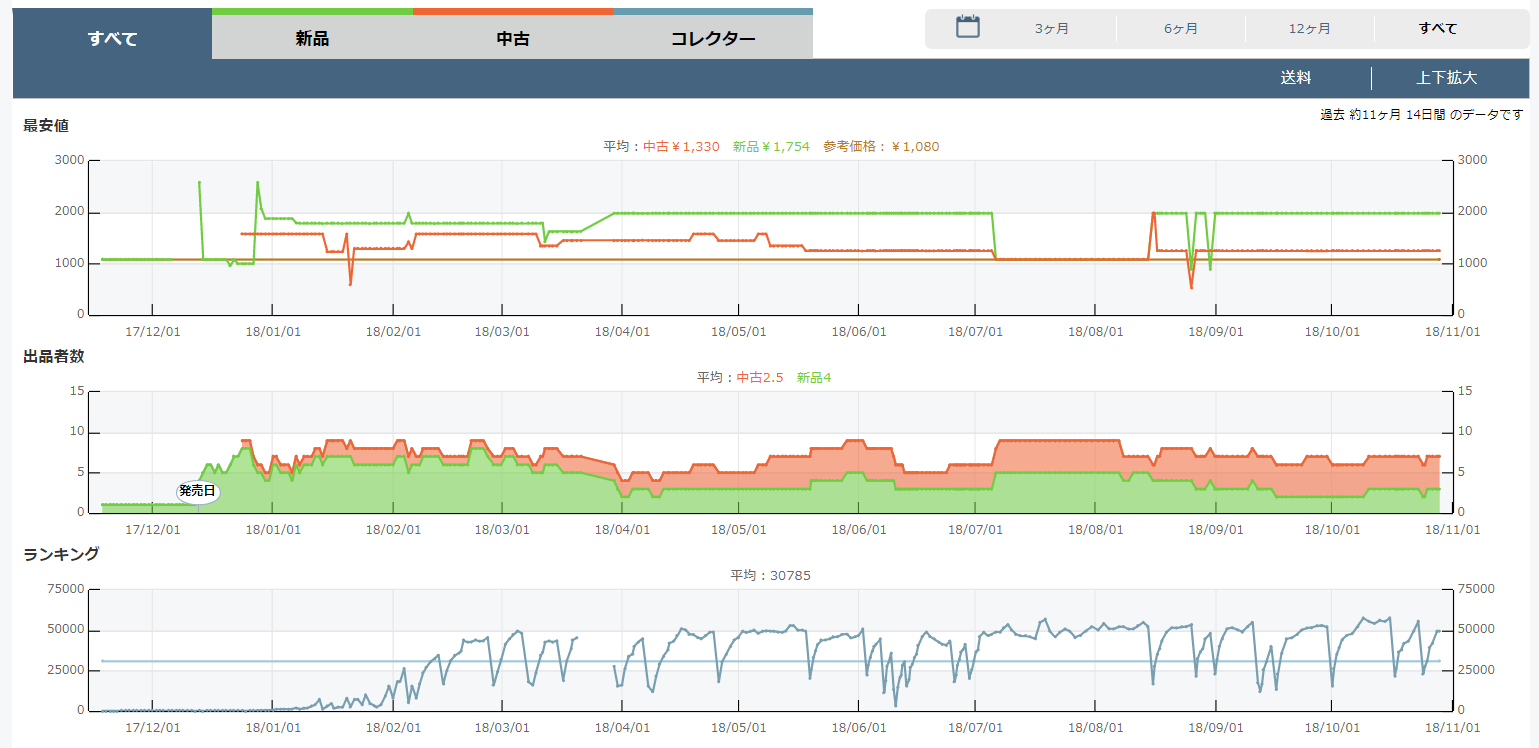The height and width of the screenshot is (748, 1539).
Task: Click the 最安値 chart heading
Action: [x=46, y=126]
